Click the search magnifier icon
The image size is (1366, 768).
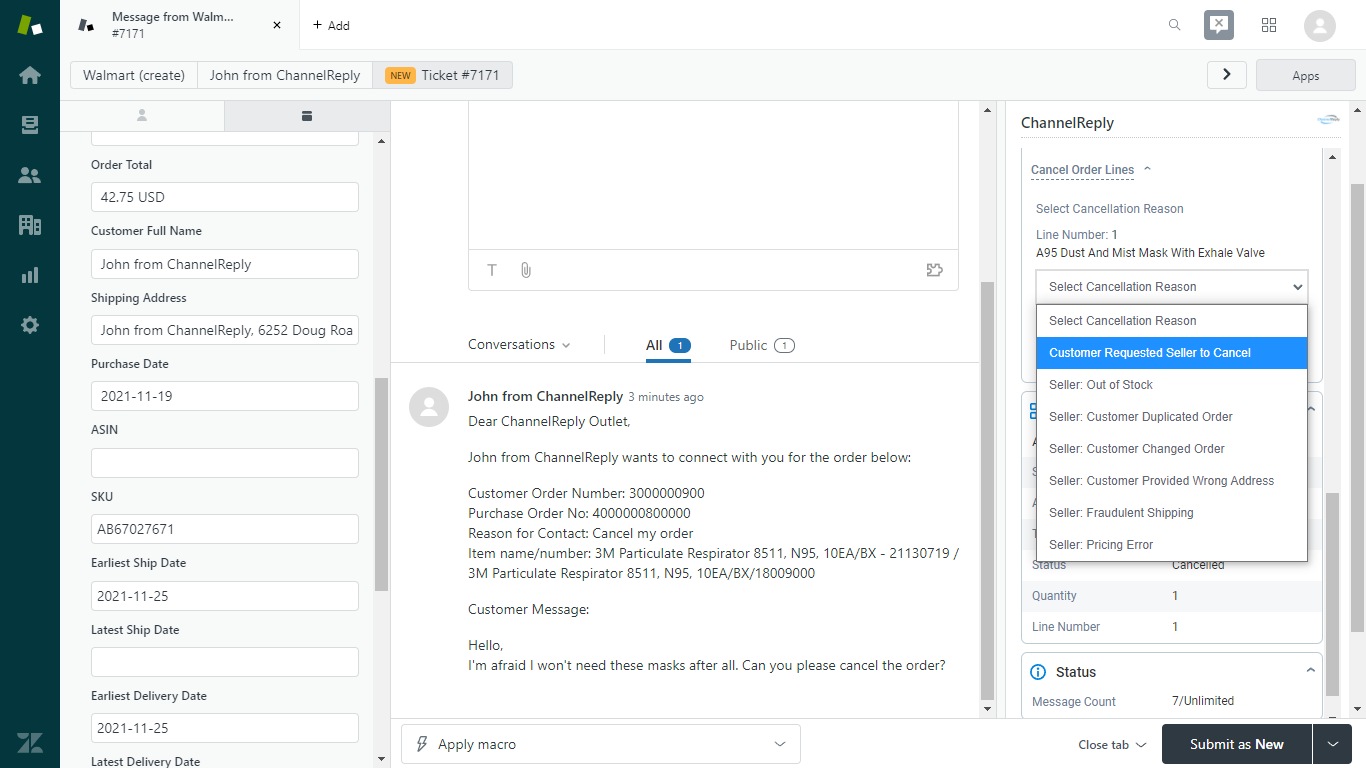point(1175,25)
